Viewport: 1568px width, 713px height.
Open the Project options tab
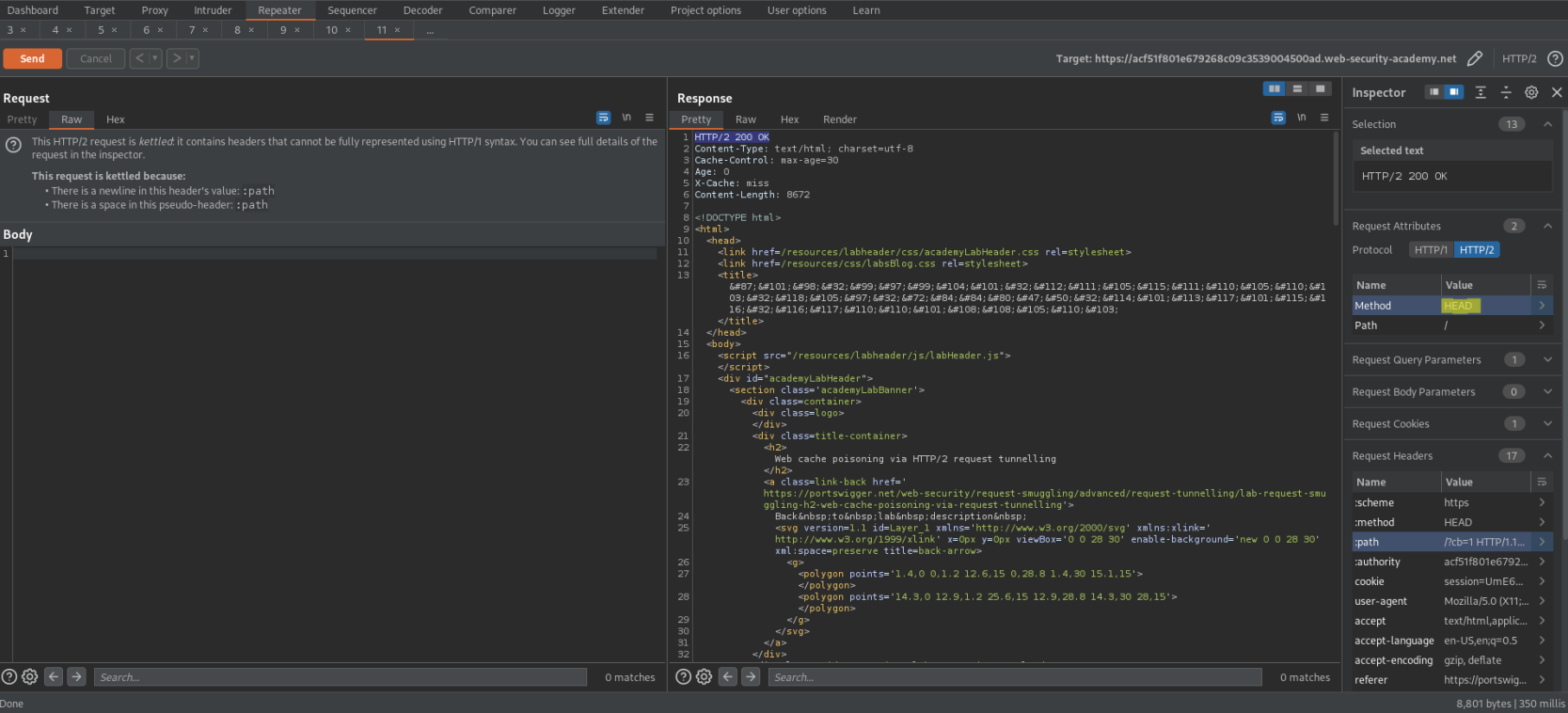click(x=705, y=10)
